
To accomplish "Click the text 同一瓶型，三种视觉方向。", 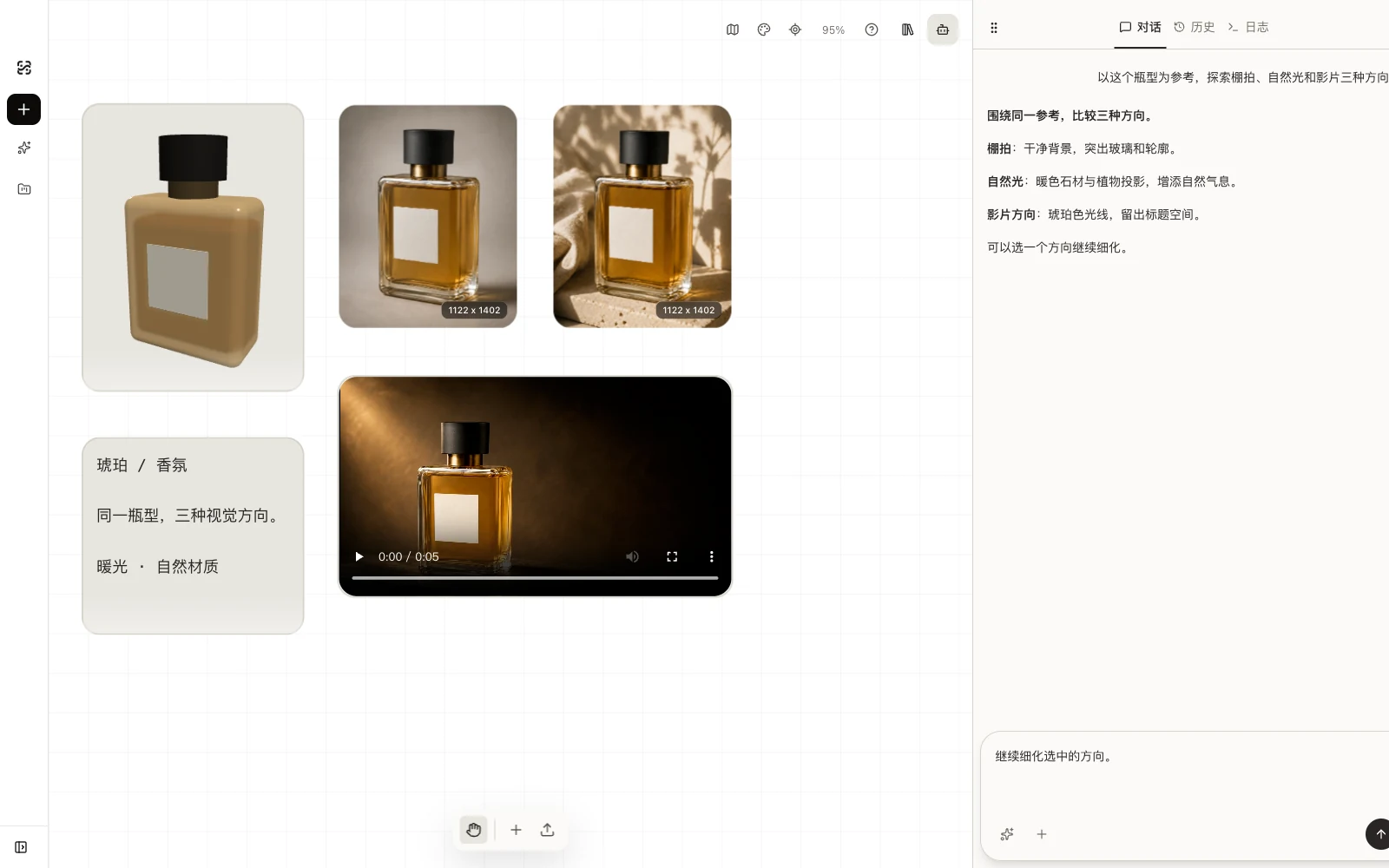I will tap(190, 516).
